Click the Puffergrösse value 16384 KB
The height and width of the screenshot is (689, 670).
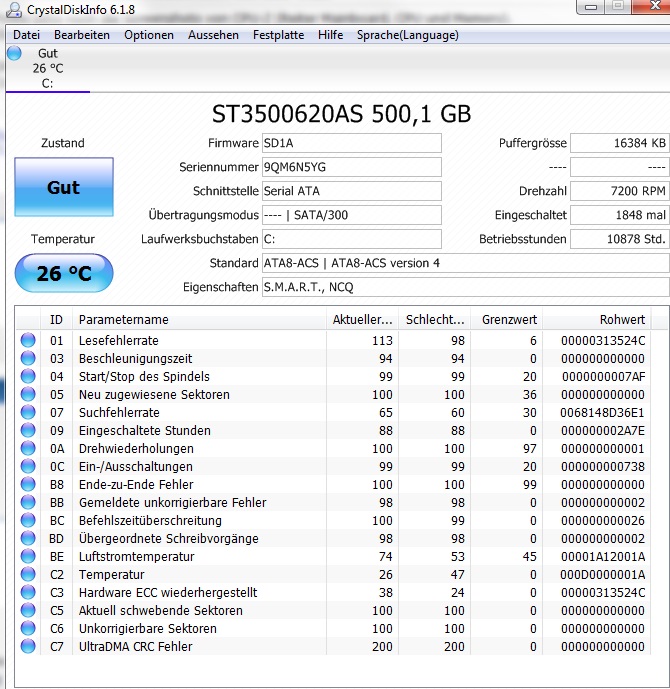619,143
